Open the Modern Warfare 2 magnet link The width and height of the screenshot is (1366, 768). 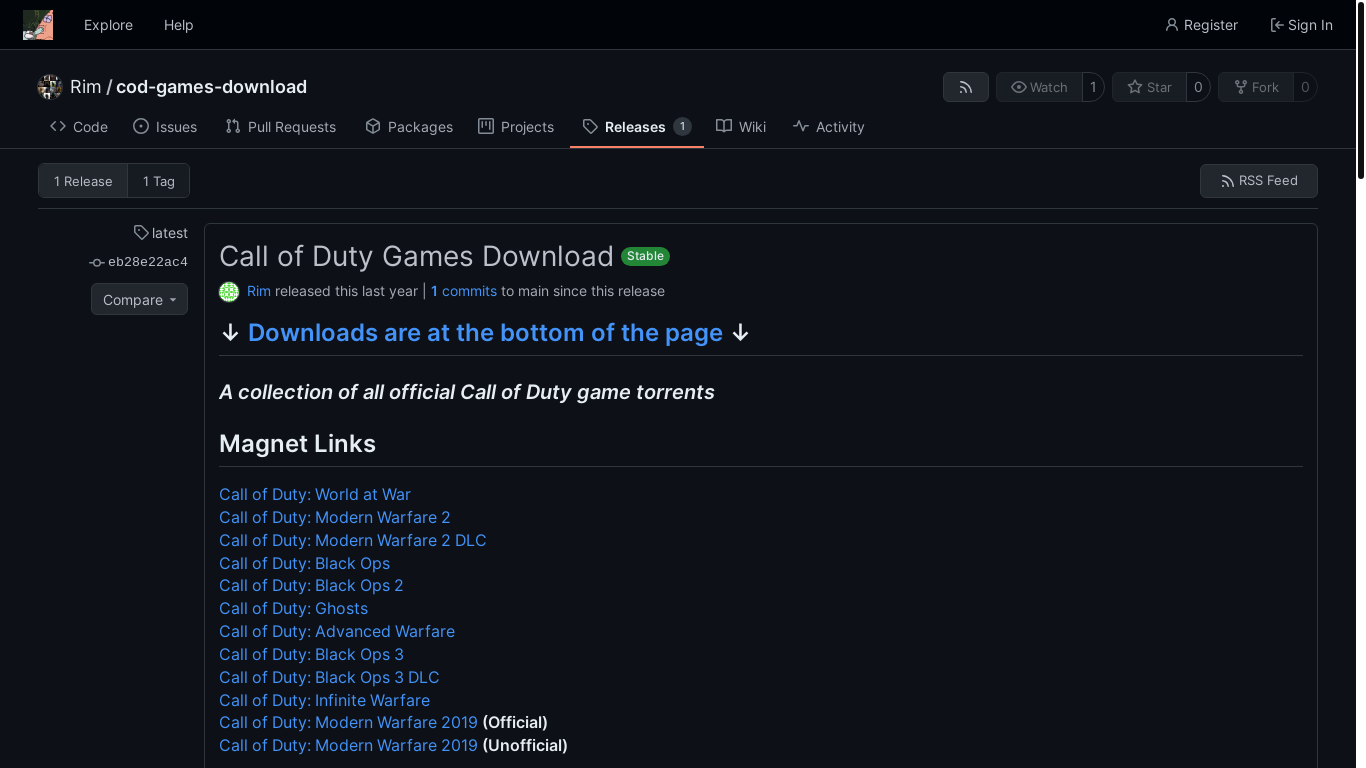(x=335, y=517)
